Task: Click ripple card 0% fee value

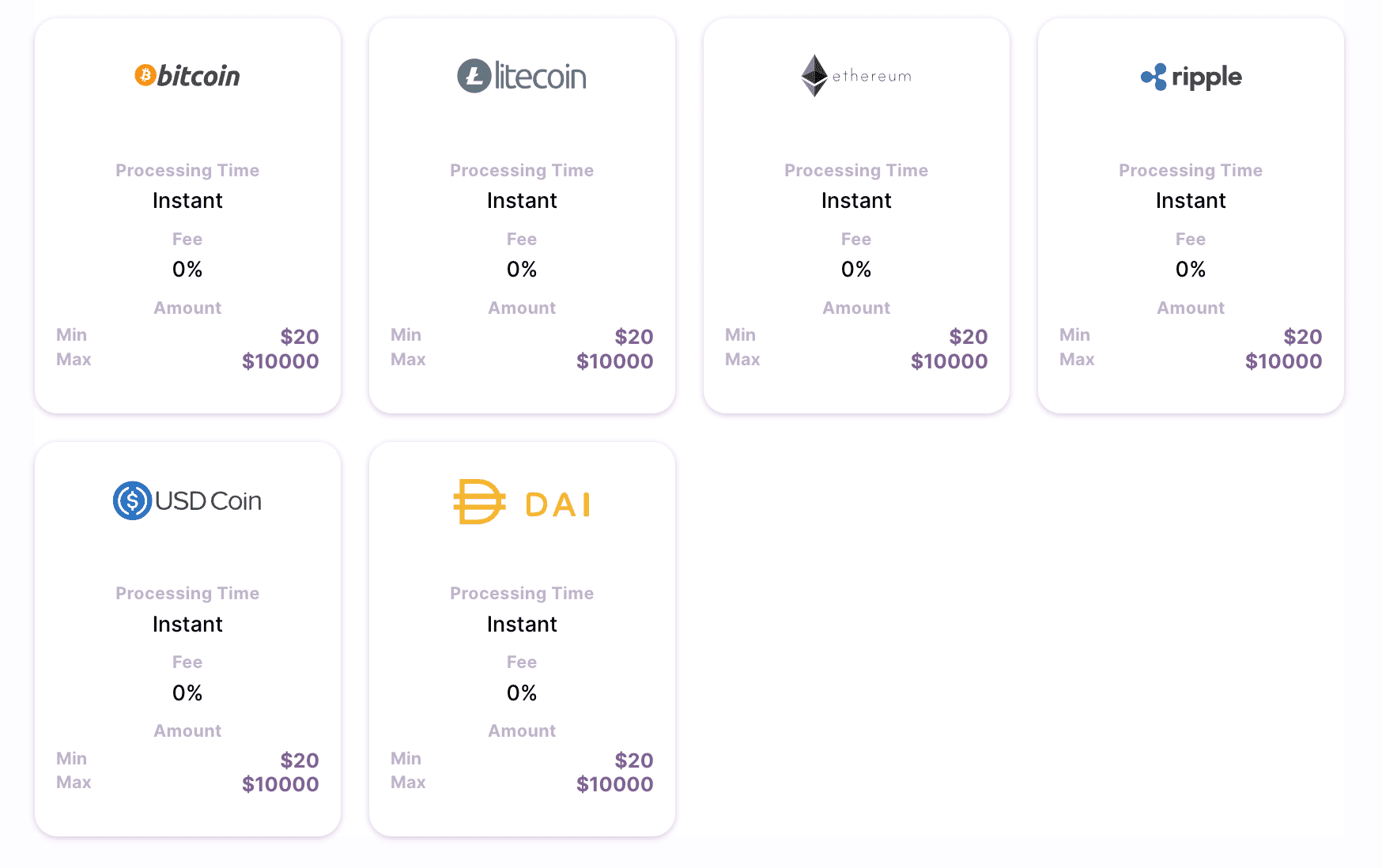Action: (x=1191, y=270)
